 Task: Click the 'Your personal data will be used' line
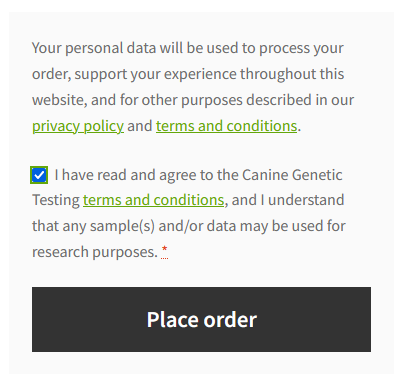pos(187,49)
